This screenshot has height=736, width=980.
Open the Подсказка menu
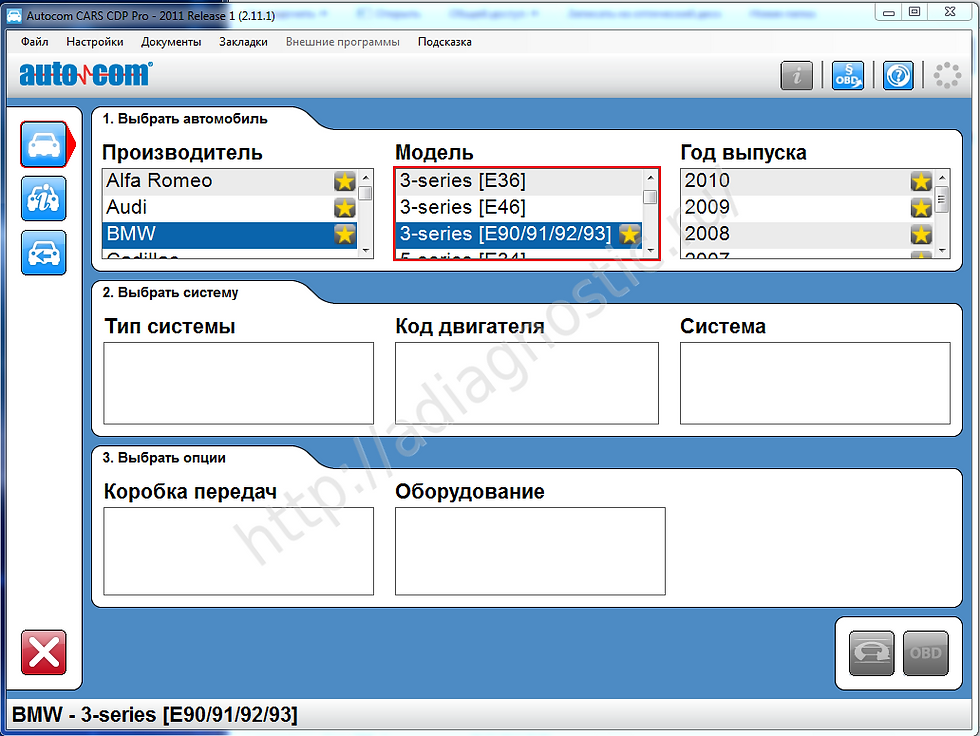click(444, 42)
